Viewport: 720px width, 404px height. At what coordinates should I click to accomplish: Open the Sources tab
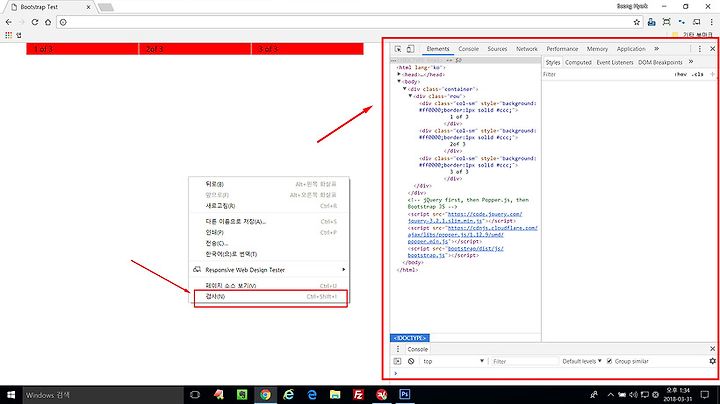pos(497,49)
